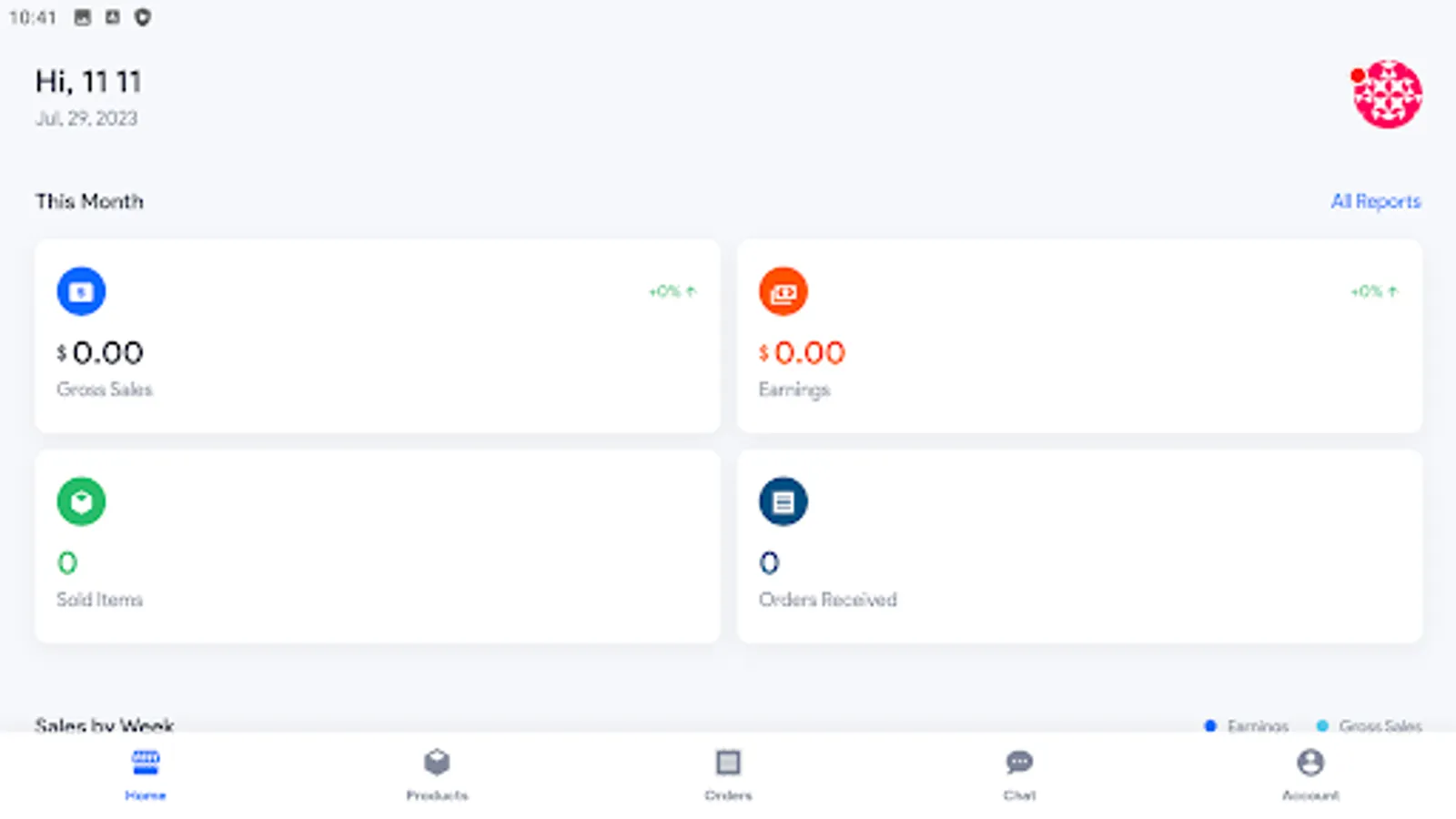Toggle the Gross Sales legend dot
1456x819 pixels.
(x=1322, y=725)
